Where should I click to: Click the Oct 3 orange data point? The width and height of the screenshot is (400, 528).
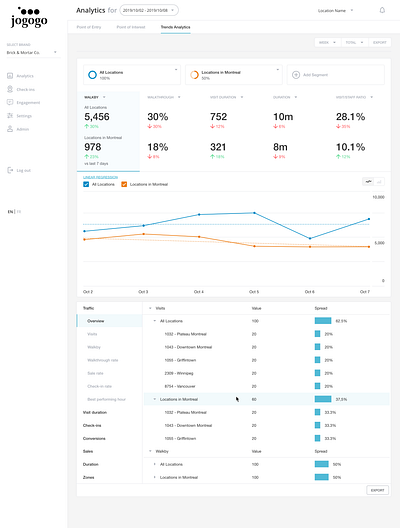(x=144, y=234)
